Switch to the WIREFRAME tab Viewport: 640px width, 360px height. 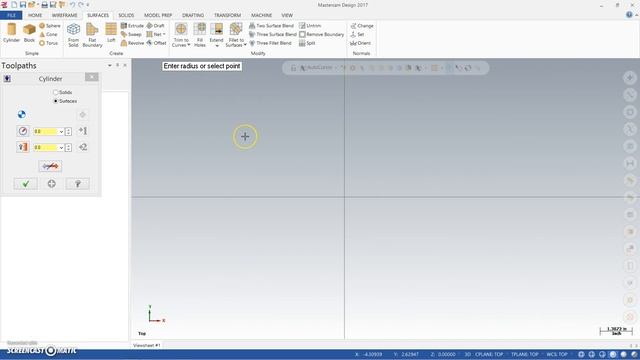[64, 16]
